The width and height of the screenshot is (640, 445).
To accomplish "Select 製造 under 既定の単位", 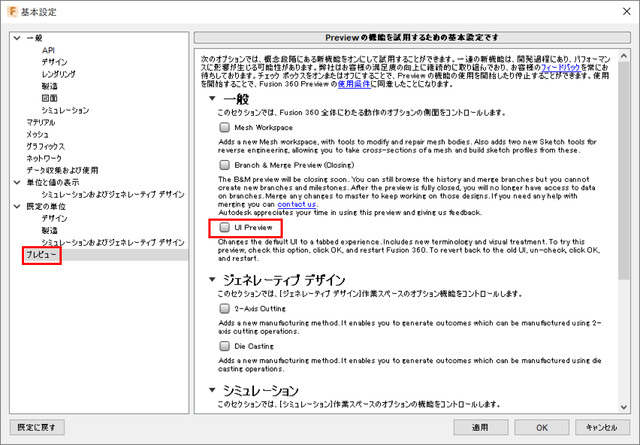I will (x=49, y=231).
